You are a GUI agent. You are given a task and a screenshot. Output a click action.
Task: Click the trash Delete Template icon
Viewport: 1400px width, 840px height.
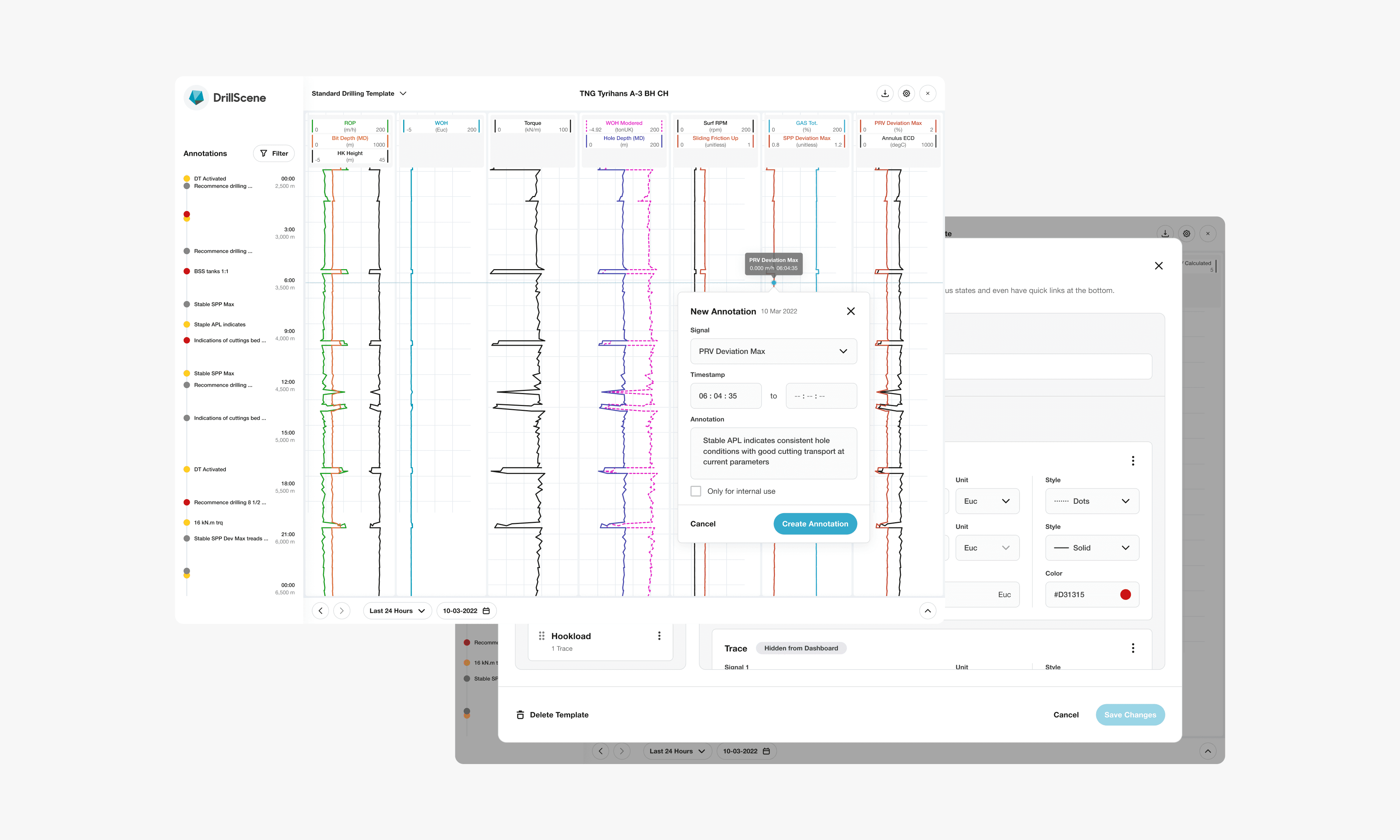pyautogui.click(x=520, y=715)
